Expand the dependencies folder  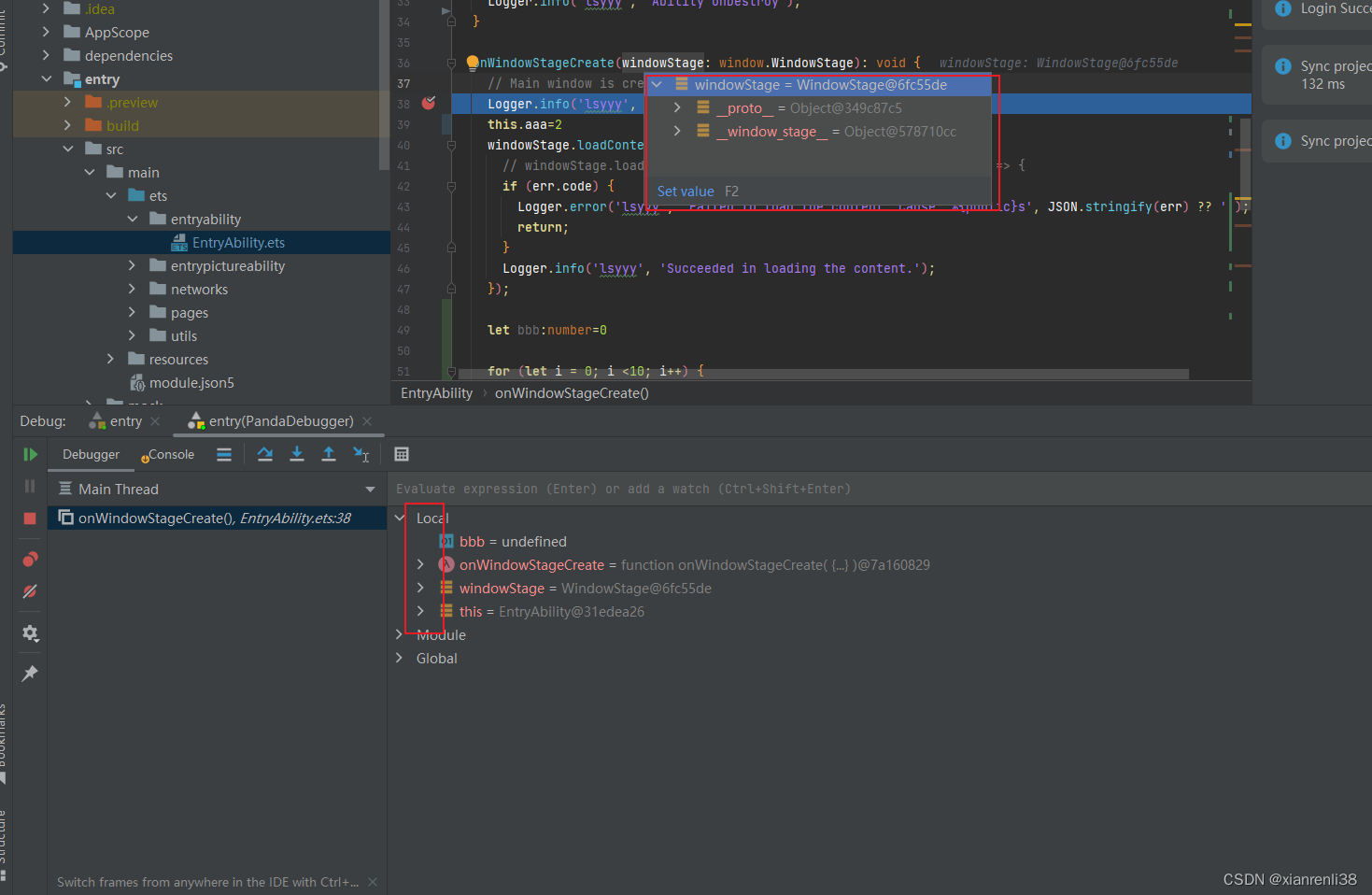(x=46, y=55)
